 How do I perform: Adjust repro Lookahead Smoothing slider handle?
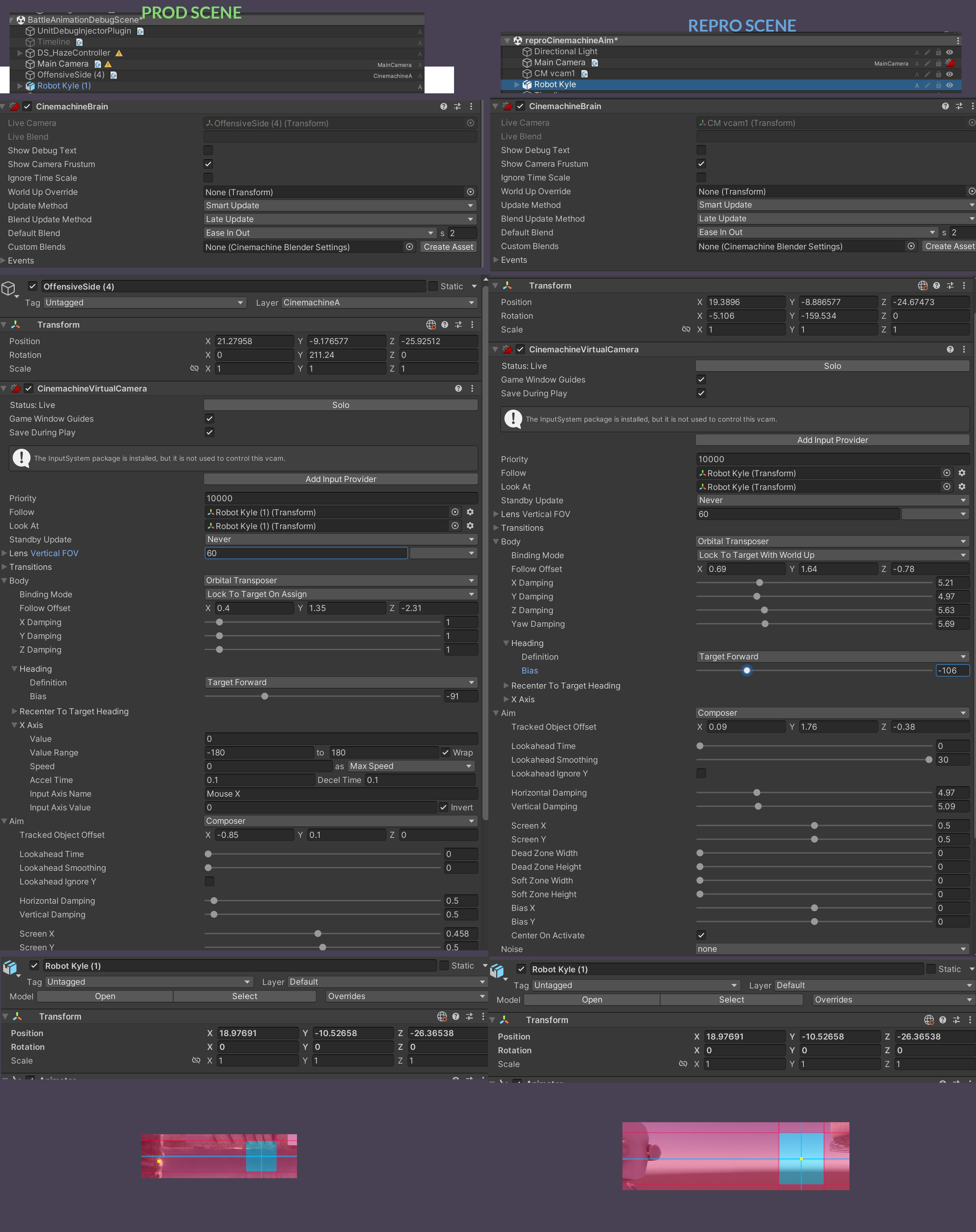[x=929, y=760]
